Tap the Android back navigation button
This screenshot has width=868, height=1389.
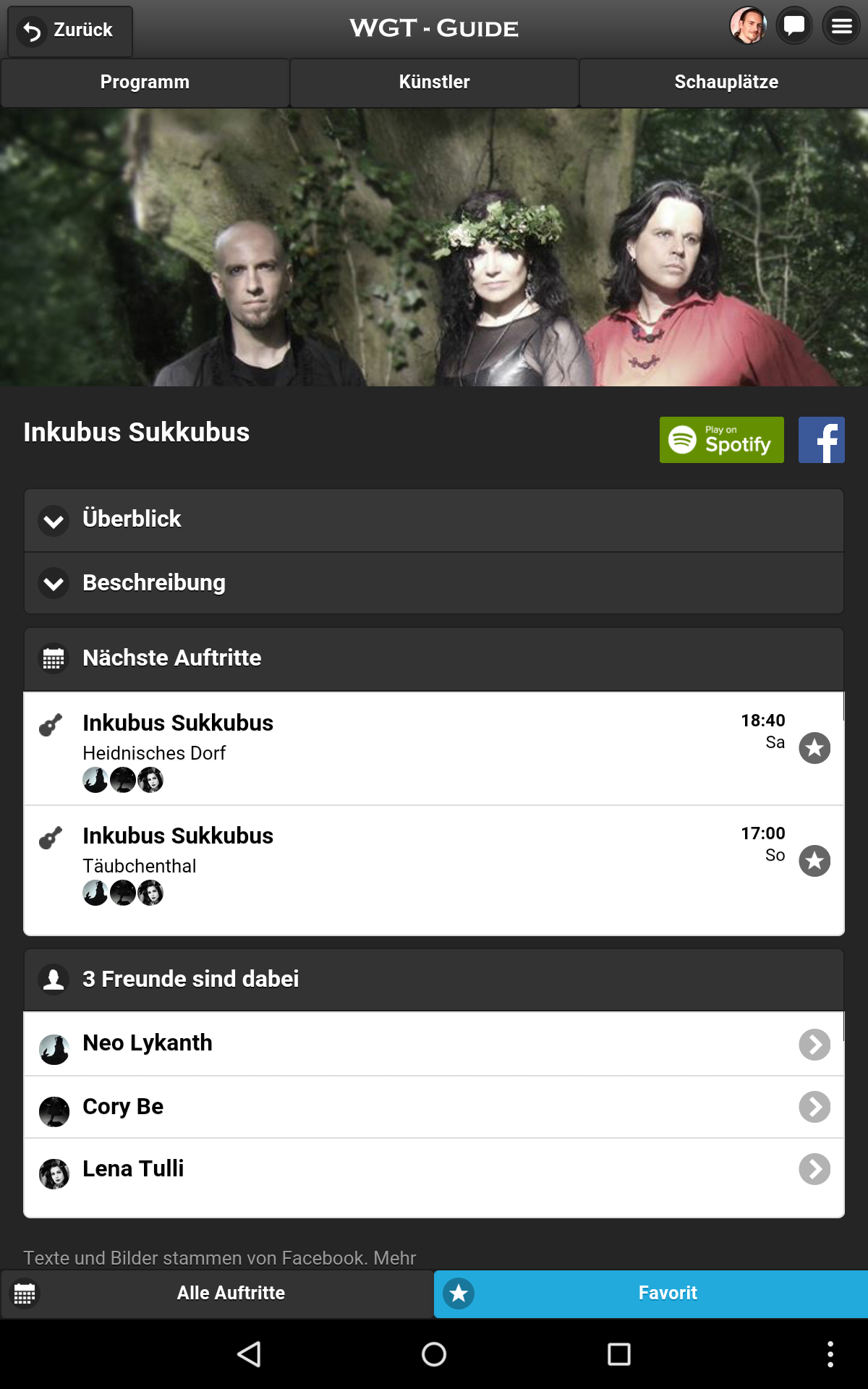point(249,1354)
